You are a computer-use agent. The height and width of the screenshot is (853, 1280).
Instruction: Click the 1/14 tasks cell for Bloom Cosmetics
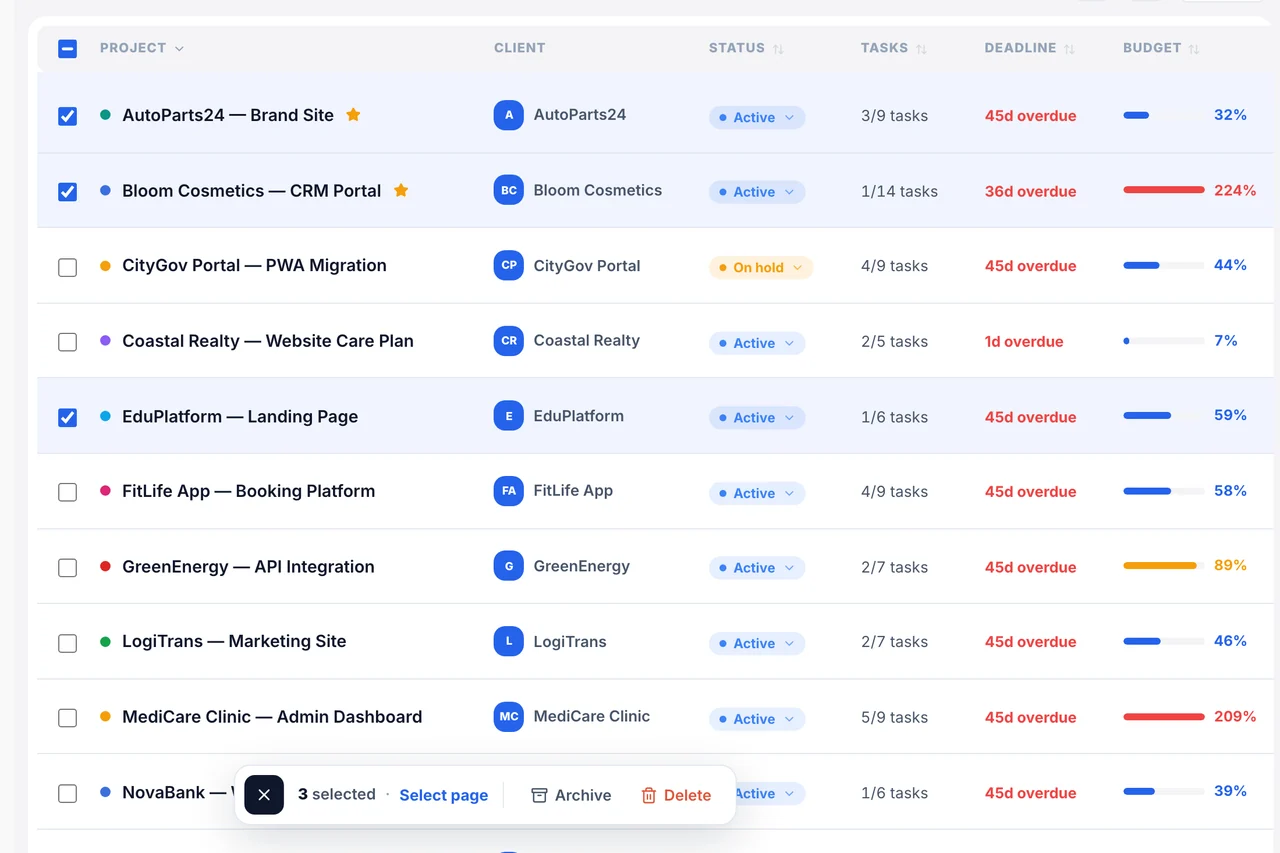899,191
